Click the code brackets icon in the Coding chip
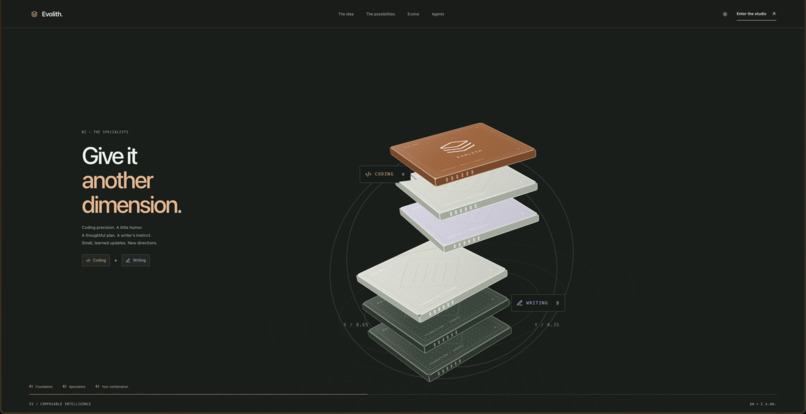Screen dimensions: 806x414 88,260
